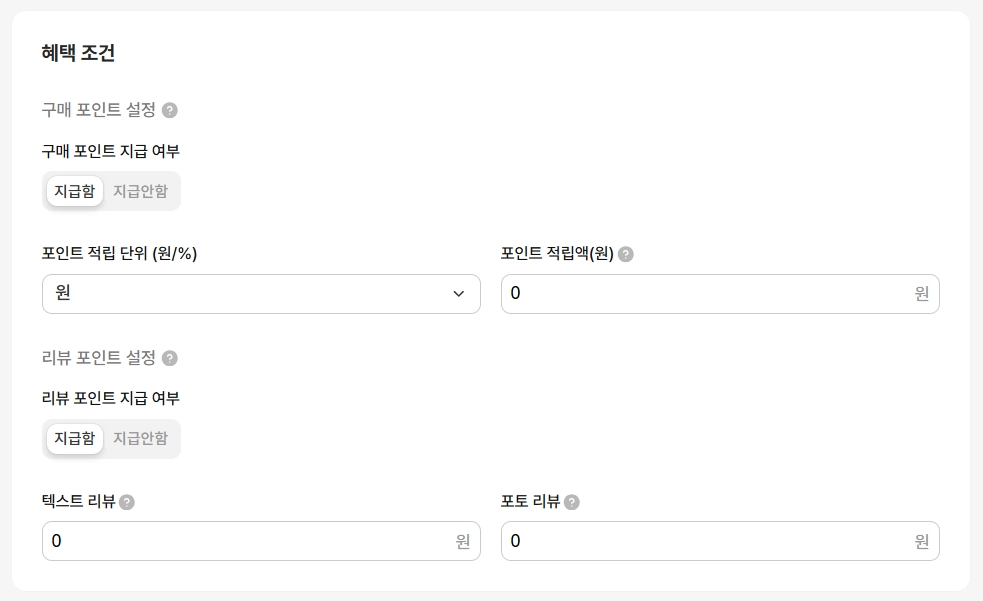Click the 구매 포인트 설정 subsection title text
This screenshot has height=601, width=983.
(x=99, y=110)
